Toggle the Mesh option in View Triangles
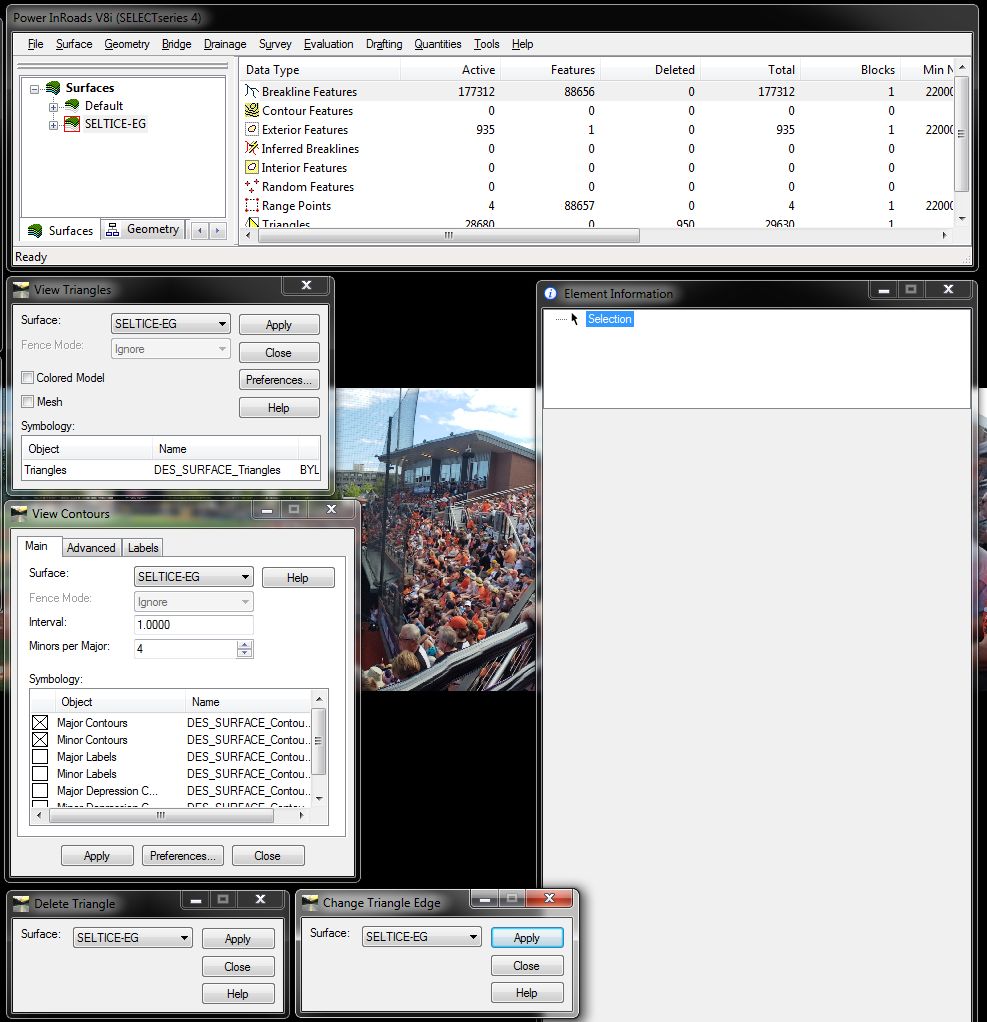987x1022 pixels. pos(26,401)
